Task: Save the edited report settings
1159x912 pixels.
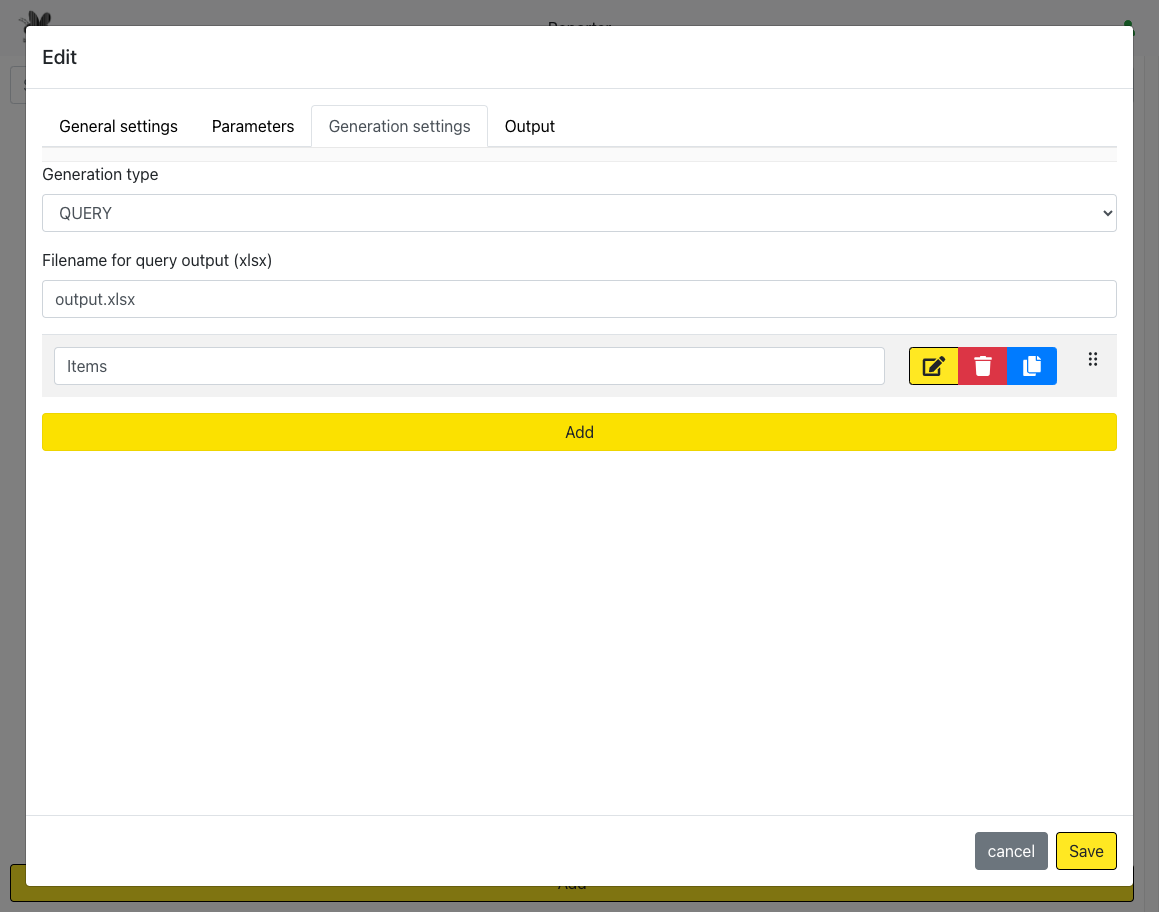Action: pos(1086,851)
